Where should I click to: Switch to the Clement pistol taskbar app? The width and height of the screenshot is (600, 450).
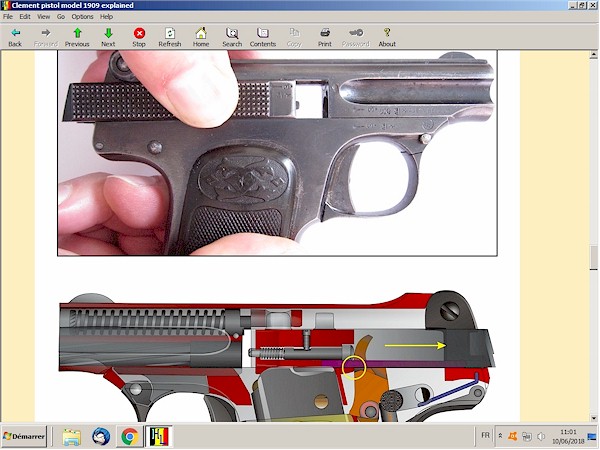(x=159, y=437)
